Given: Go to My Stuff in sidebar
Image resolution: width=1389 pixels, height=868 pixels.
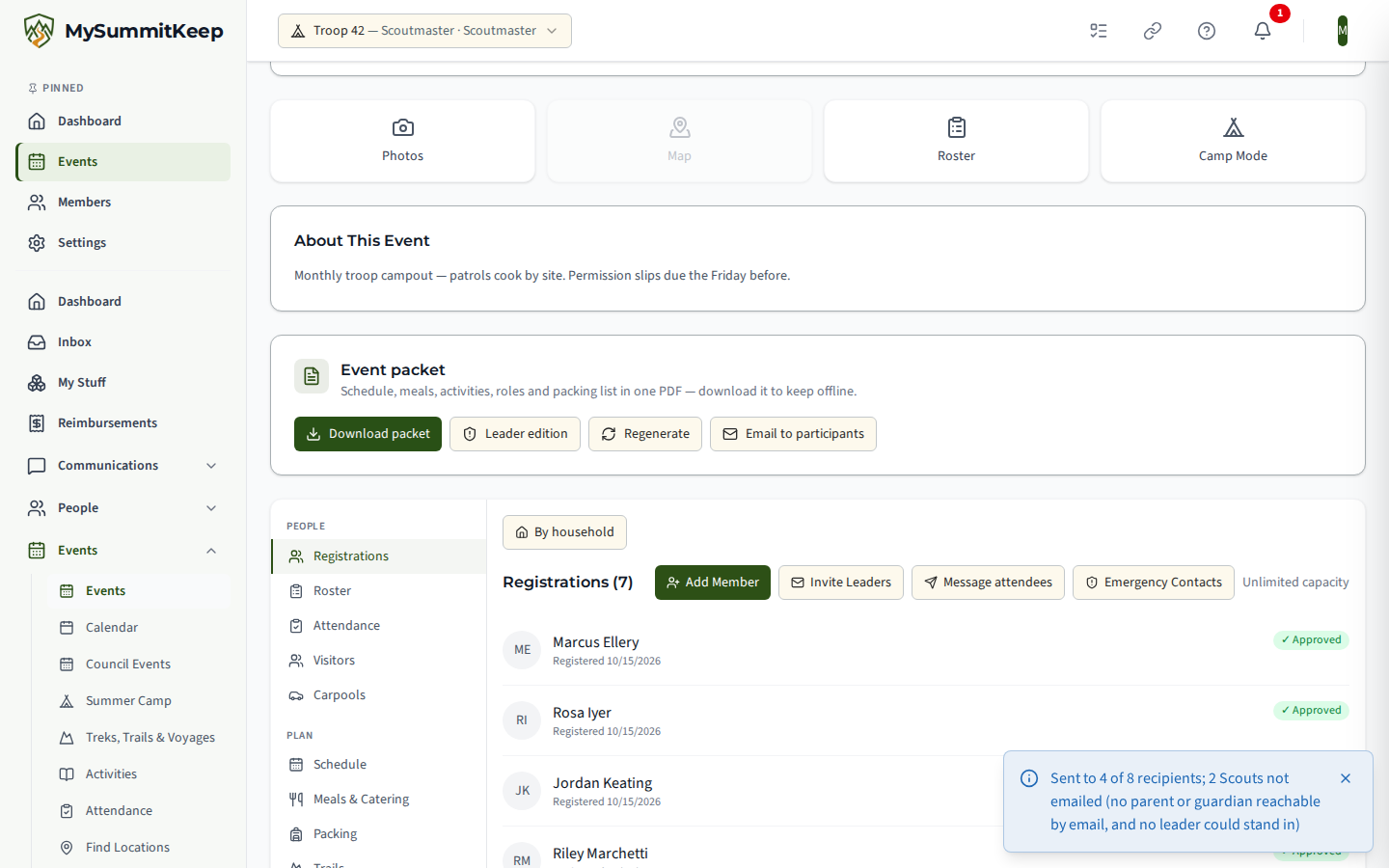Looking at the screenshot, I should [x=123, y=383].
